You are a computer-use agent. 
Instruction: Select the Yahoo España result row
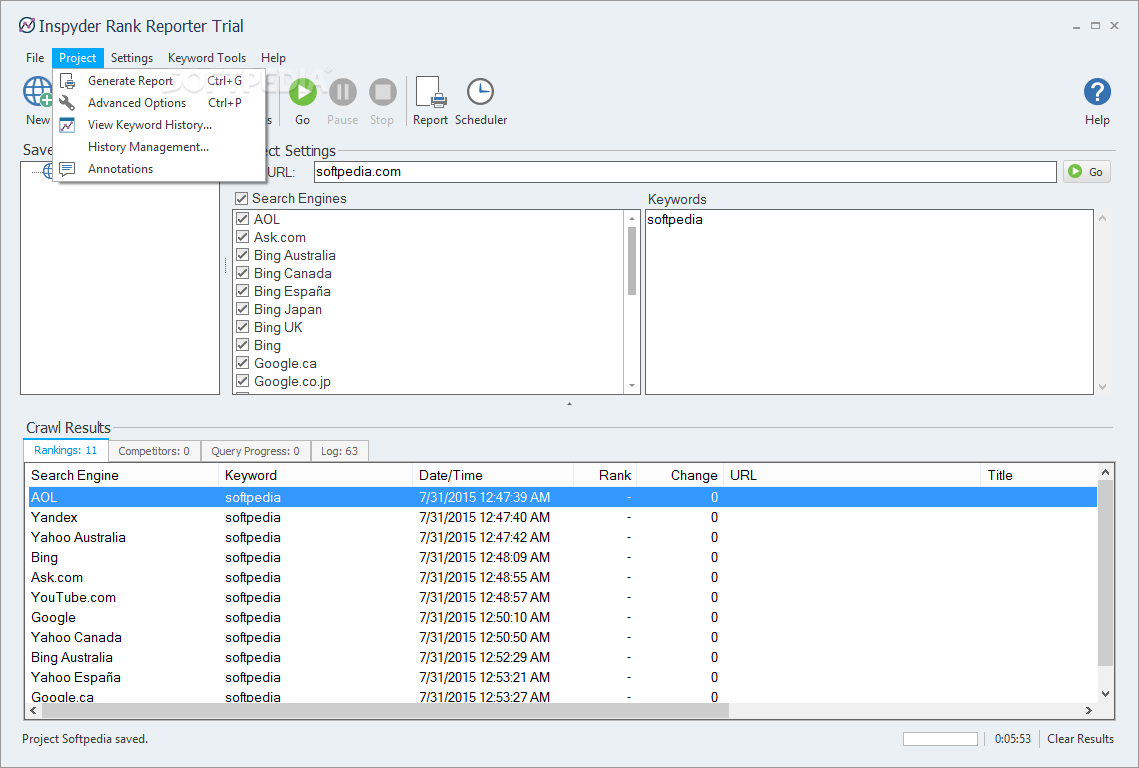point(562,677)
